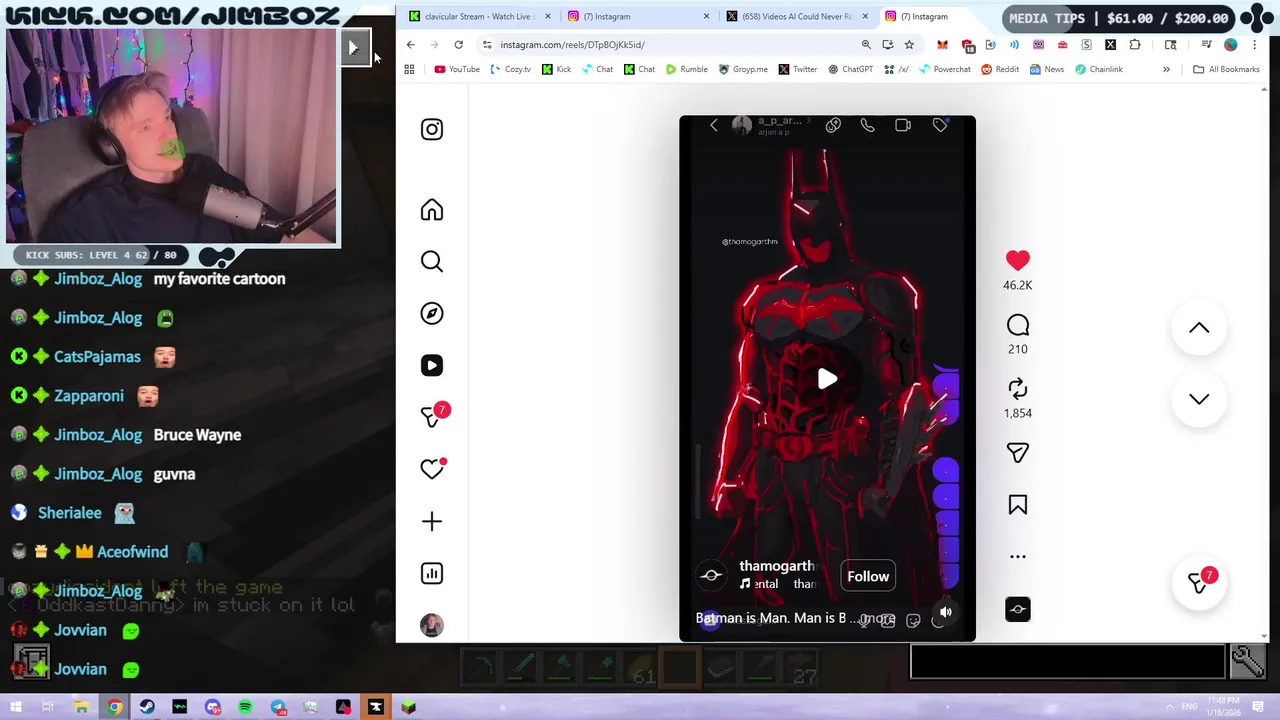Screen dimensions: 1280x720
Task: Go back using browser back arrow
Action: [410, 44]
